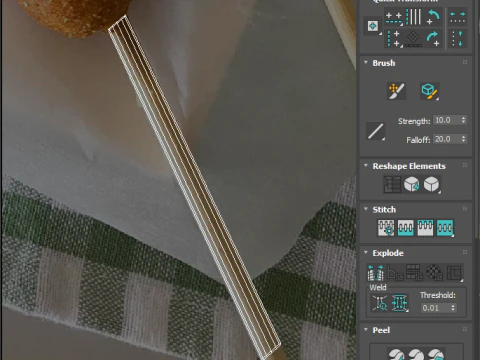
Task: Collapse the Reshape Elements rollout
Action: (x=366, y=166)
